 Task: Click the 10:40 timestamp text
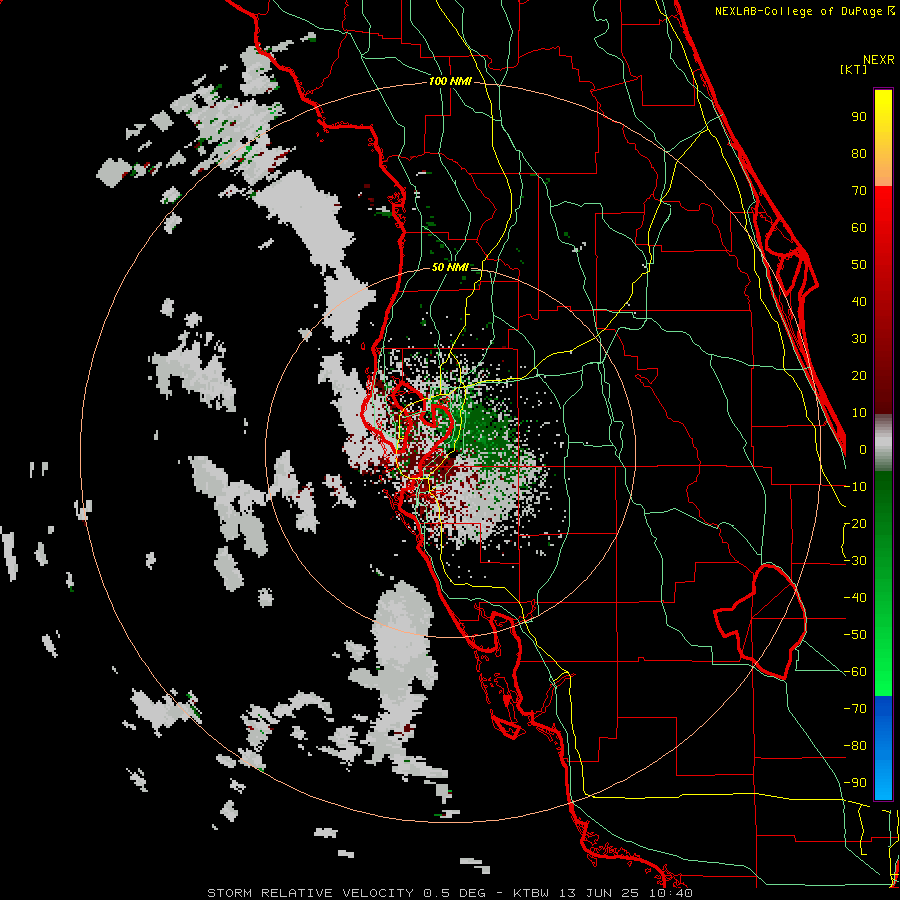coord(671,893)
